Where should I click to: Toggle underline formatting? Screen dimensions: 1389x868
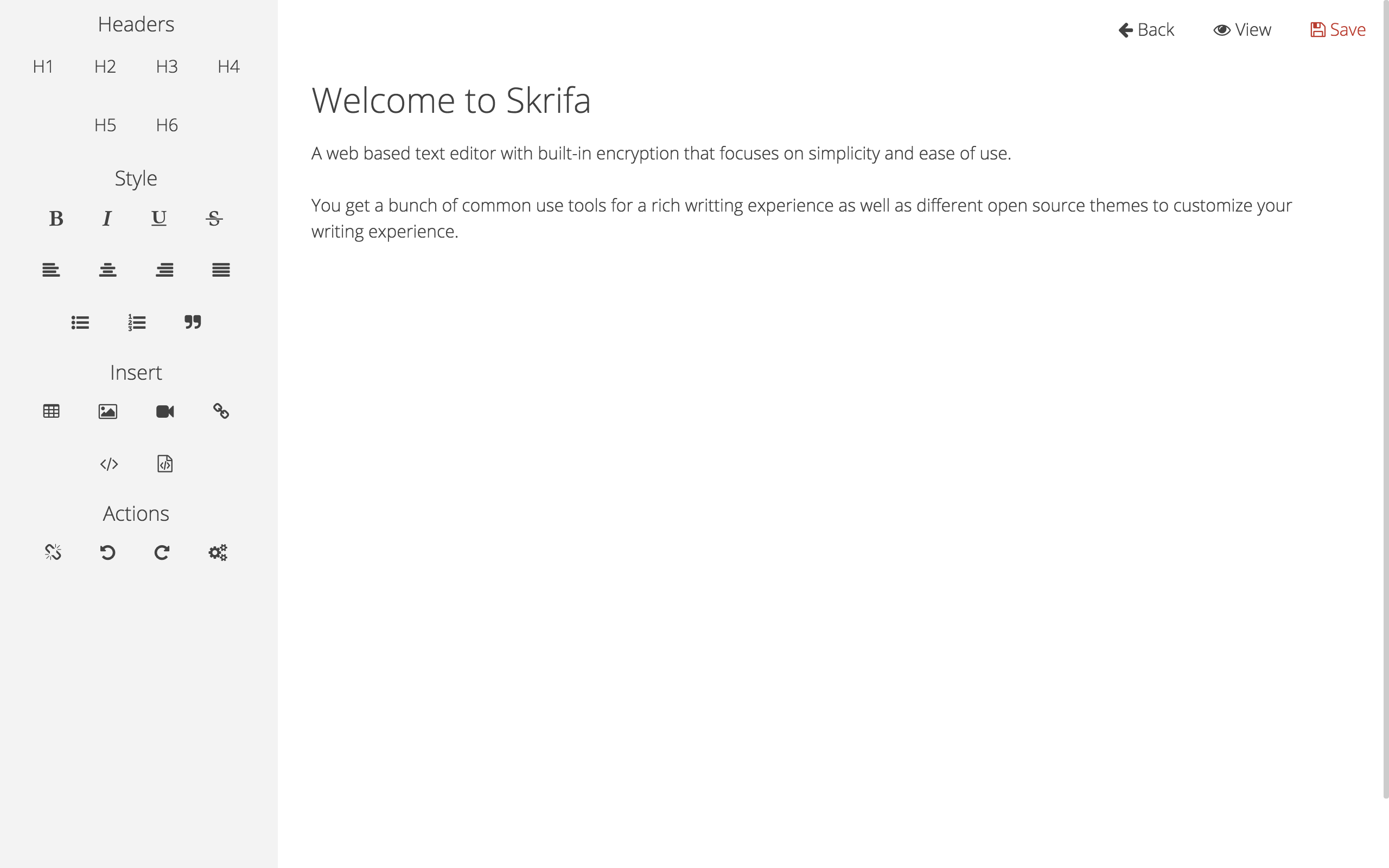158,219
